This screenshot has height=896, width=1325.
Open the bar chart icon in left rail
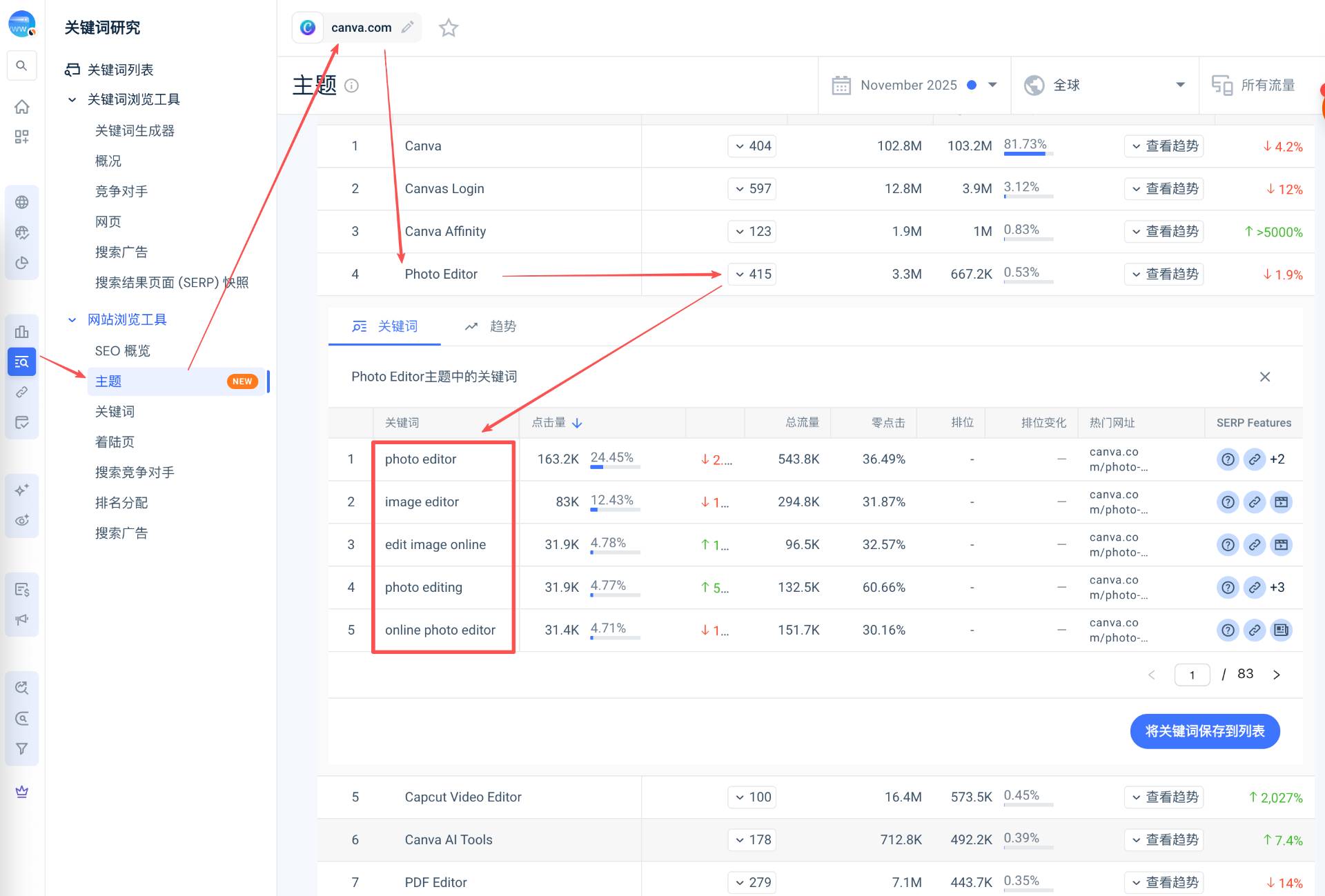21,332
